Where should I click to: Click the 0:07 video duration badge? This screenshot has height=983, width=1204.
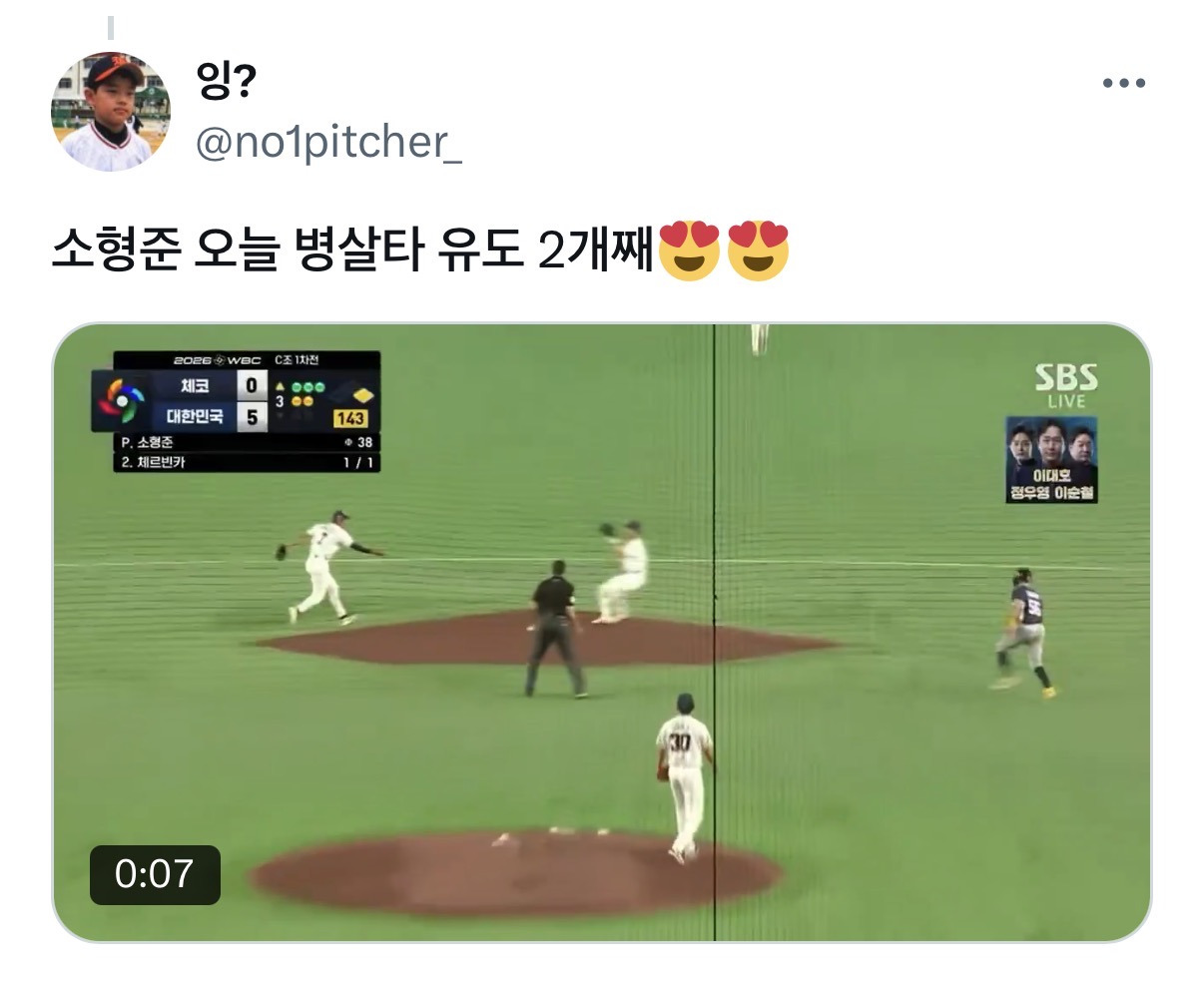click(x=155, y=874)
